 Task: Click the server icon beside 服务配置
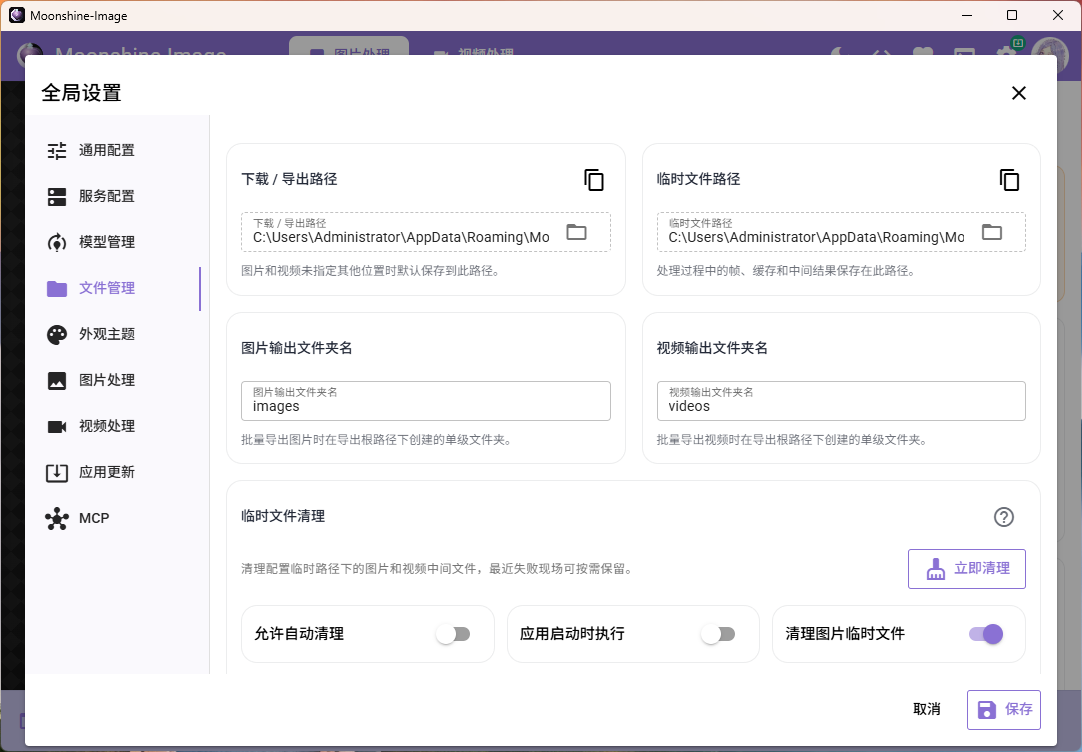tap(57, 197)
